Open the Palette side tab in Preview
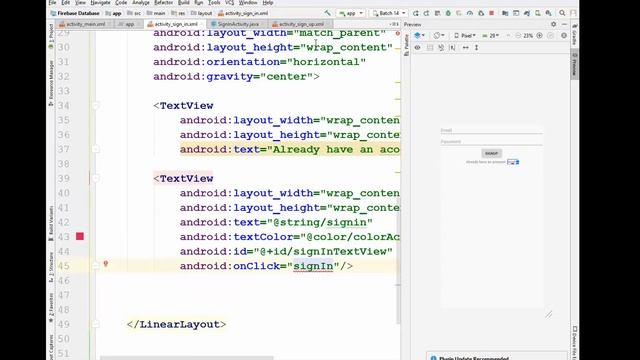 [x=407, y=45]
